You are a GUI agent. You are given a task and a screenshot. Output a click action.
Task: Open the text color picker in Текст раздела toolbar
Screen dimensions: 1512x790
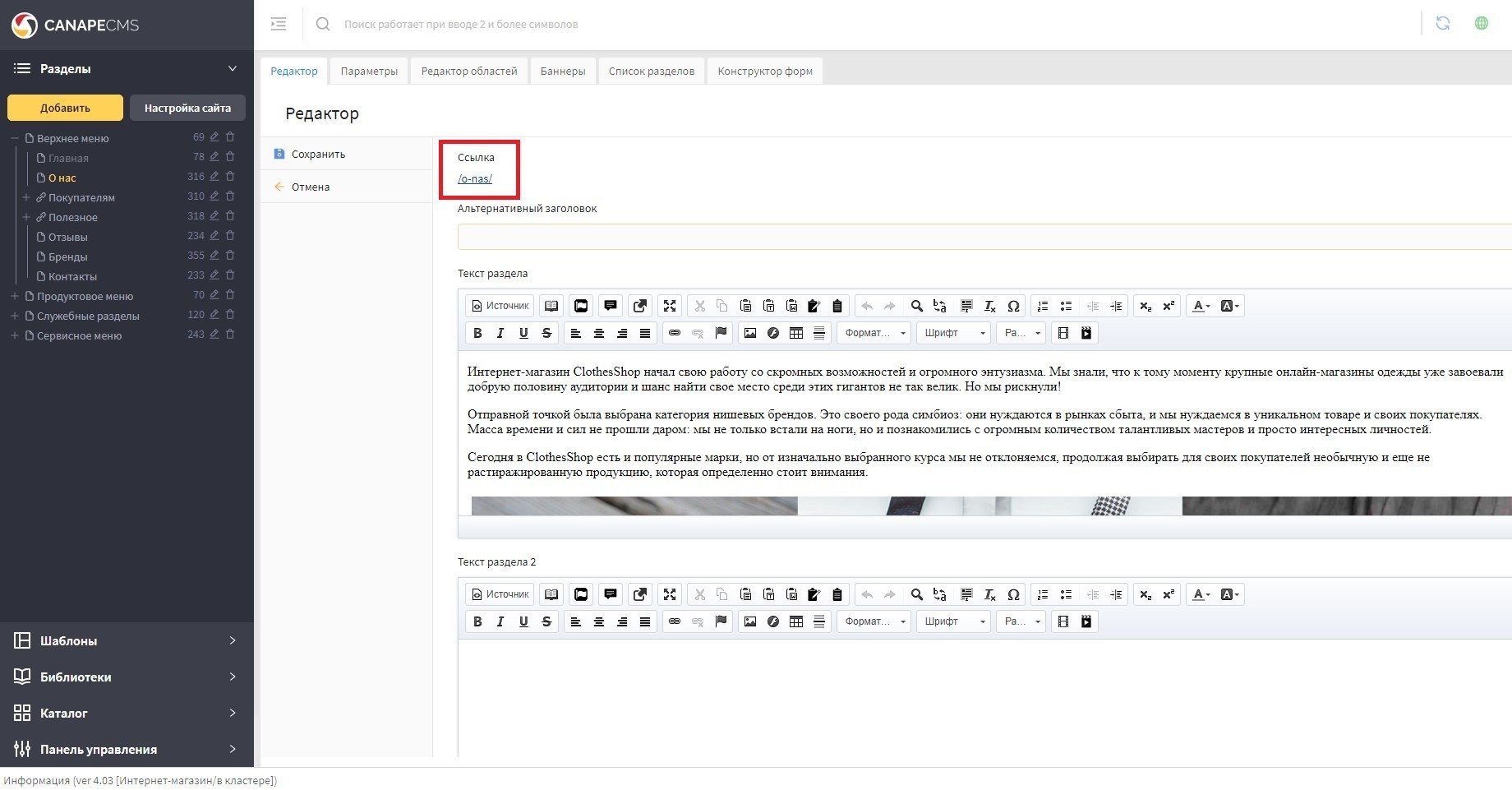pyautogui.click(x=1201, y=306)
